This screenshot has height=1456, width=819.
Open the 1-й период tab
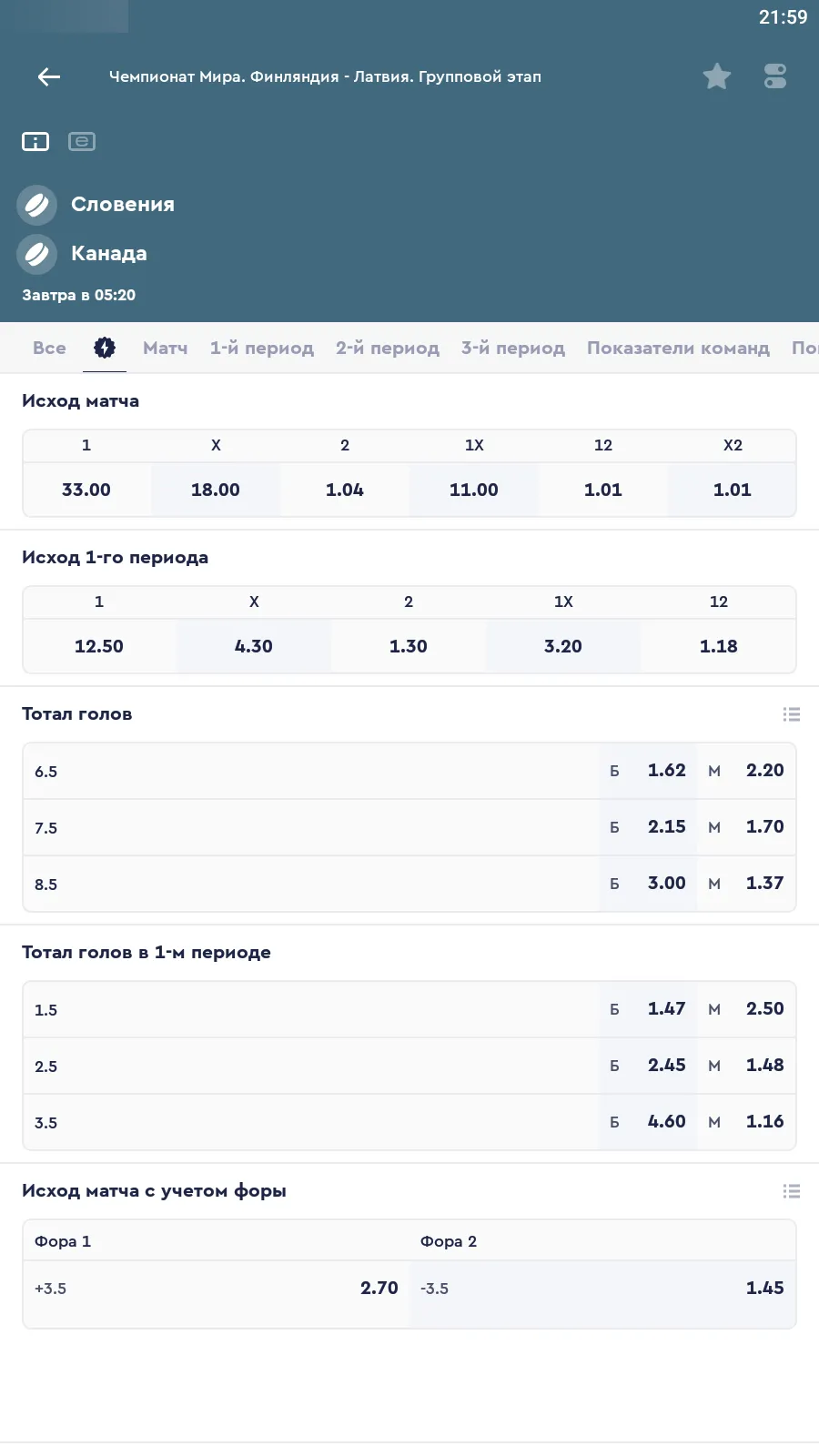(x=262, y=348)
